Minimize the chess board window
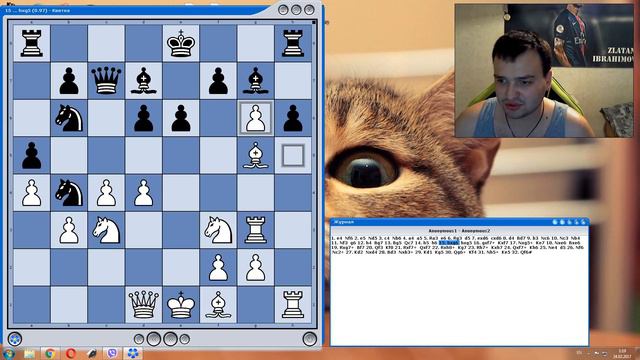This screenshot has height=360, width=640. tap(283, 9)
